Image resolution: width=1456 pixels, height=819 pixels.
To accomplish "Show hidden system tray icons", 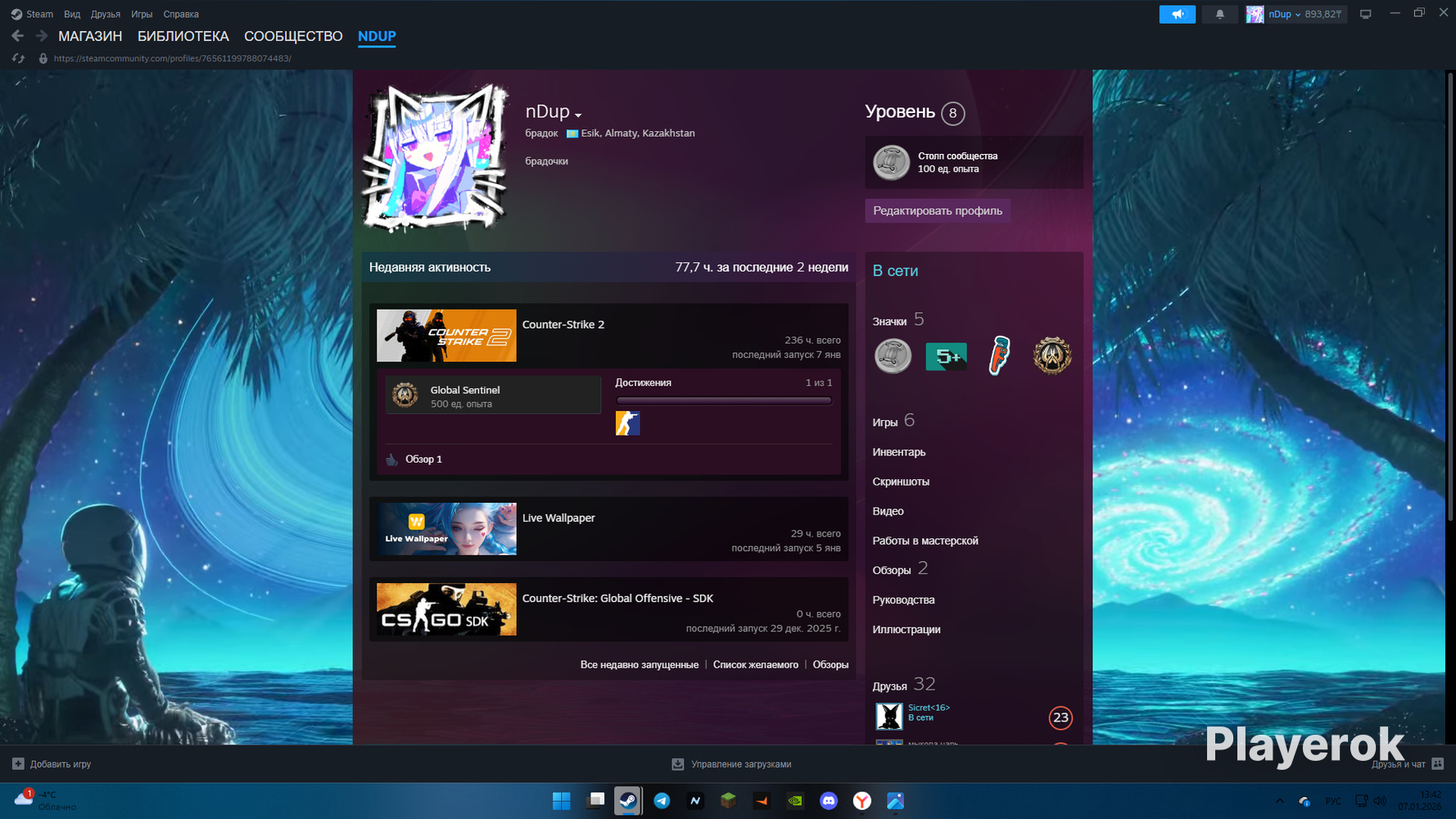I will click(1280, 801).
